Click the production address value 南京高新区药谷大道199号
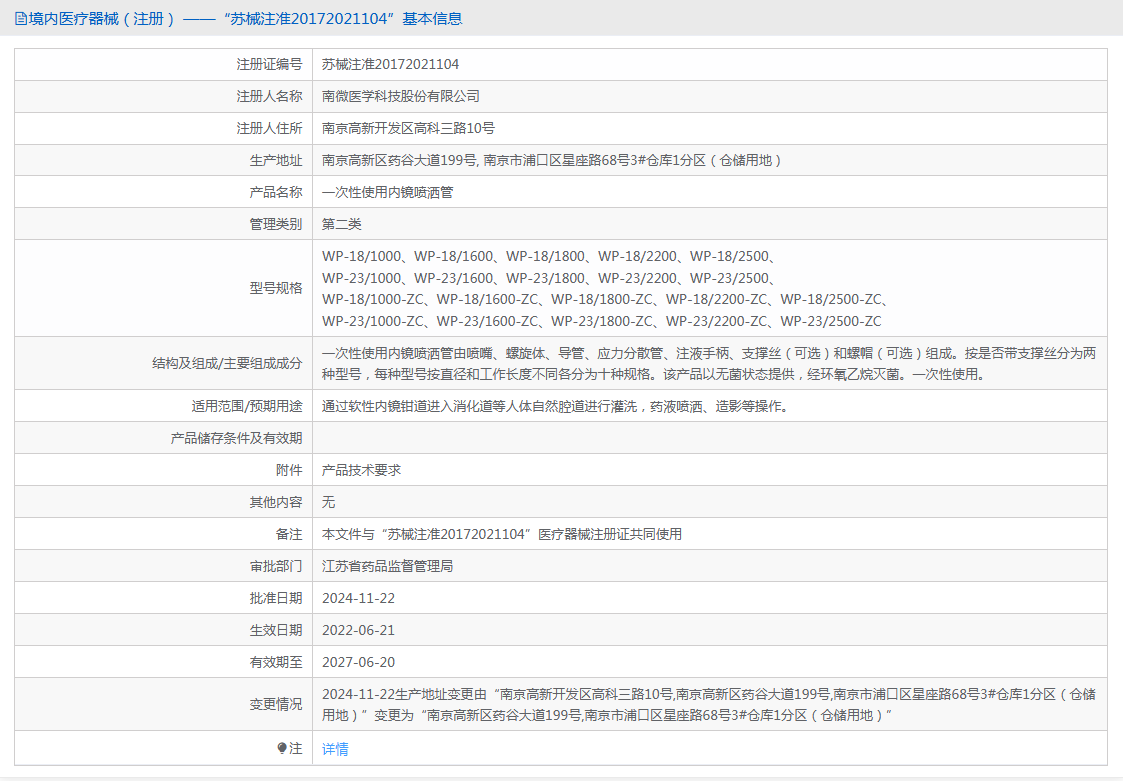 click(x=400, y=160)
